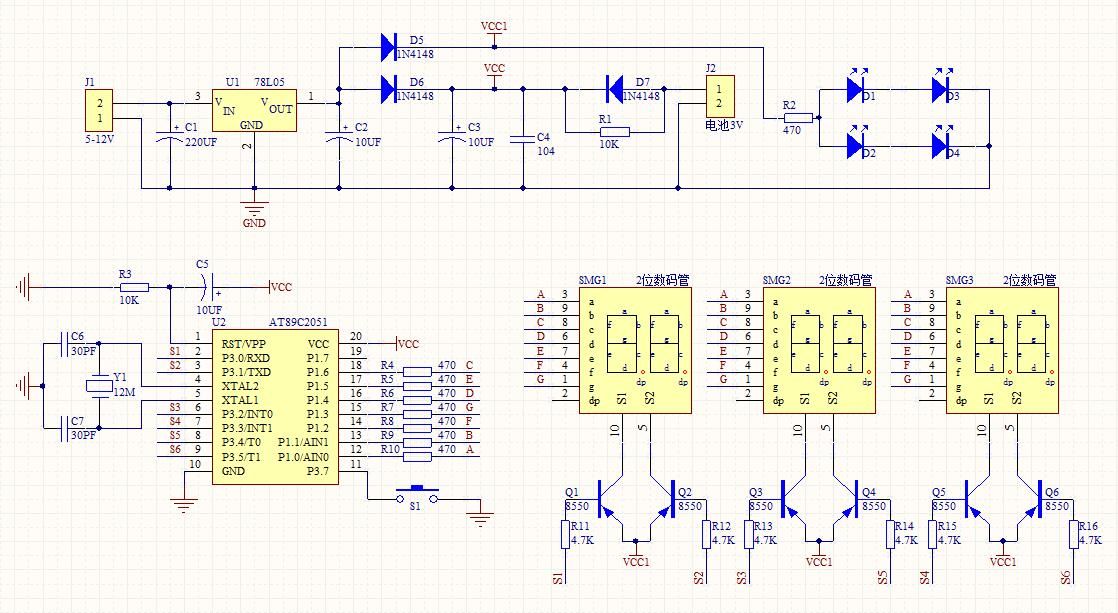Select resistor R2 470
1118x613 pixels.
coord(790,117)
